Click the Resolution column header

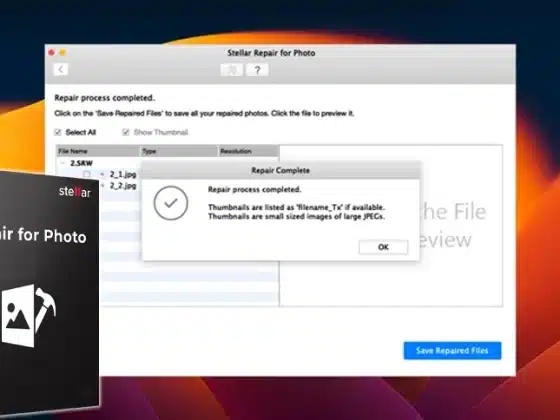(x=249, y=151)
